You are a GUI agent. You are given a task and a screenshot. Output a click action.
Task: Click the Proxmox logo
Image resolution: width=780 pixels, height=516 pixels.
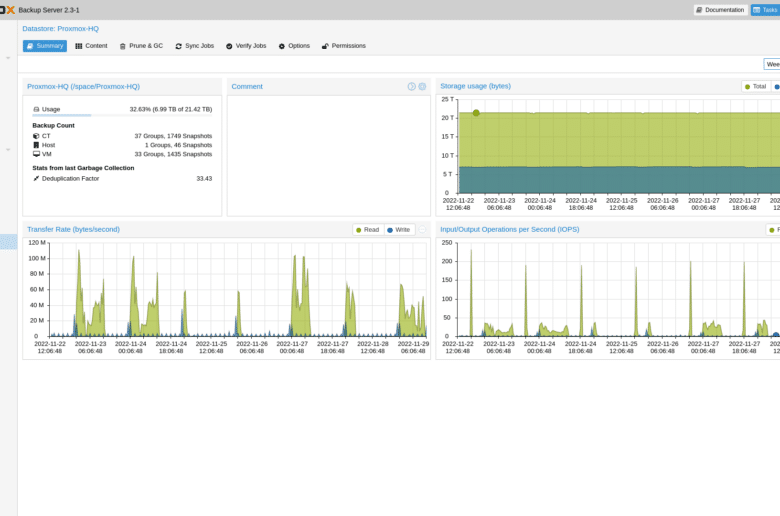coord(7,10)
